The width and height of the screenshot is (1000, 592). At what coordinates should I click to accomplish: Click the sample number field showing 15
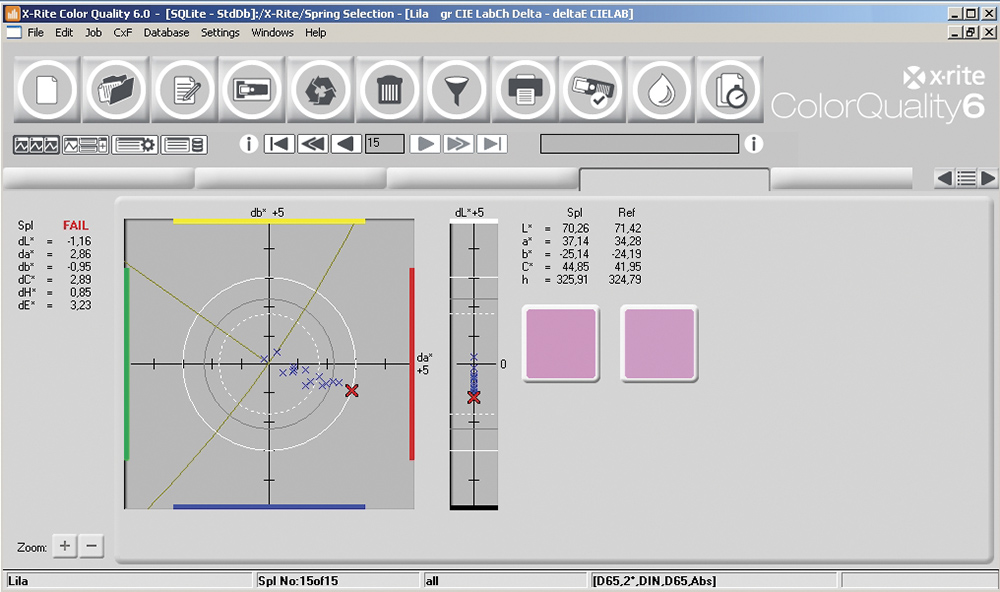coord(384,144)
